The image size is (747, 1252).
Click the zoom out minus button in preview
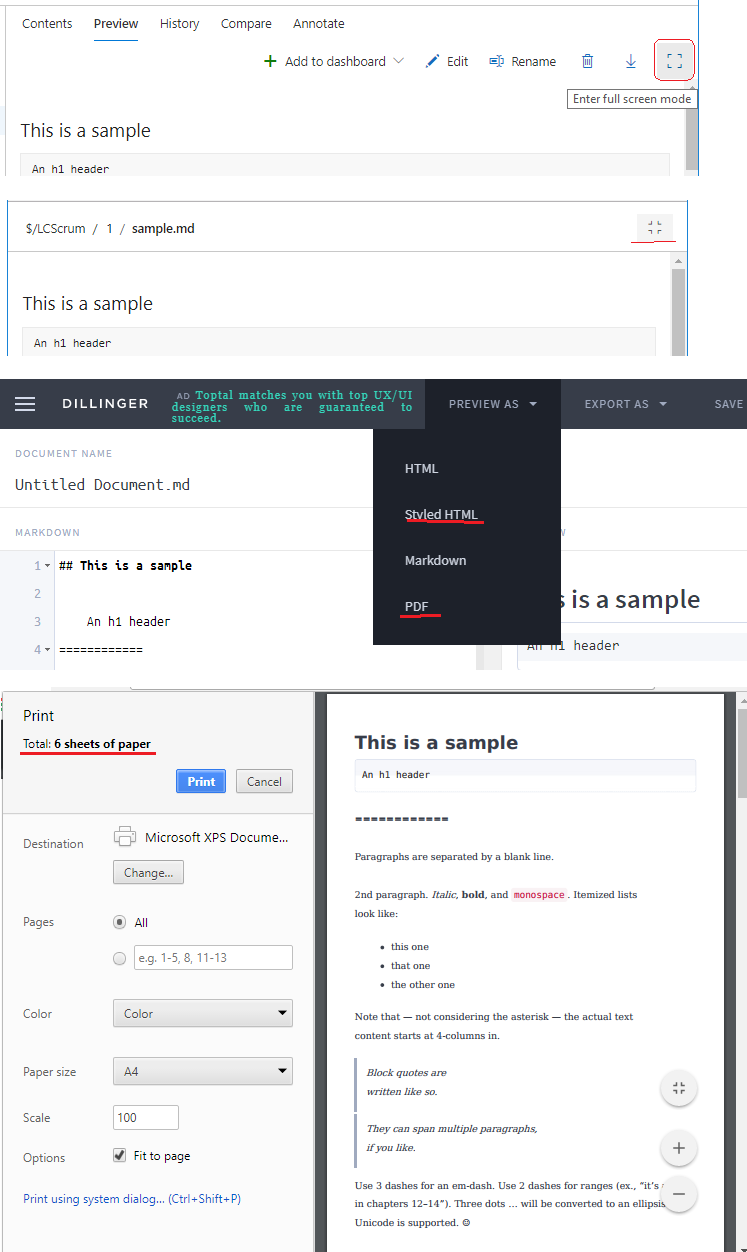[x=679, y=1194]
